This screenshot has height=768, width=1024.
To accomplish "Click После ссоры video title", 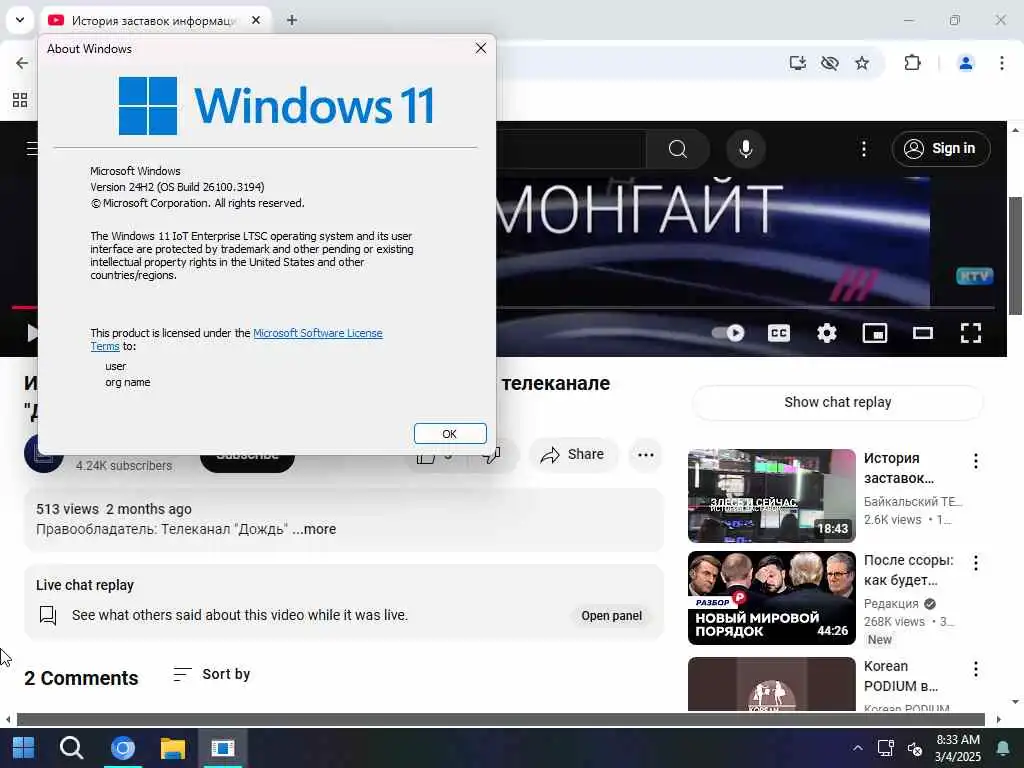I will (x=908, y=570).
